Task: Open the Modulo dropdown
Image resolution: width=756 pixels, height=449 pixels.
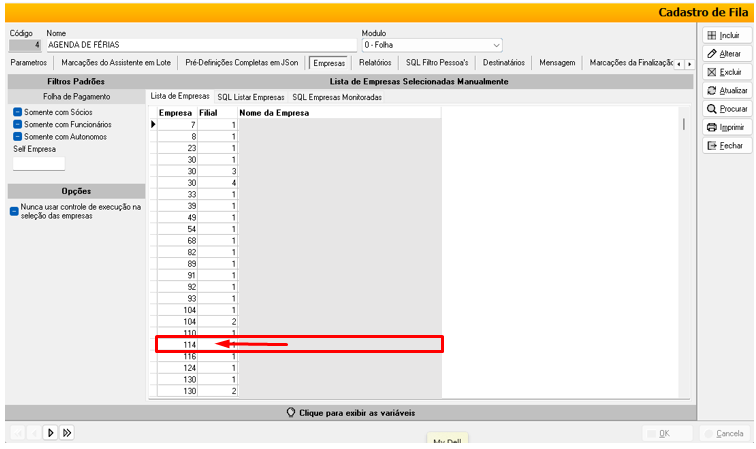Action: (496, 45)
